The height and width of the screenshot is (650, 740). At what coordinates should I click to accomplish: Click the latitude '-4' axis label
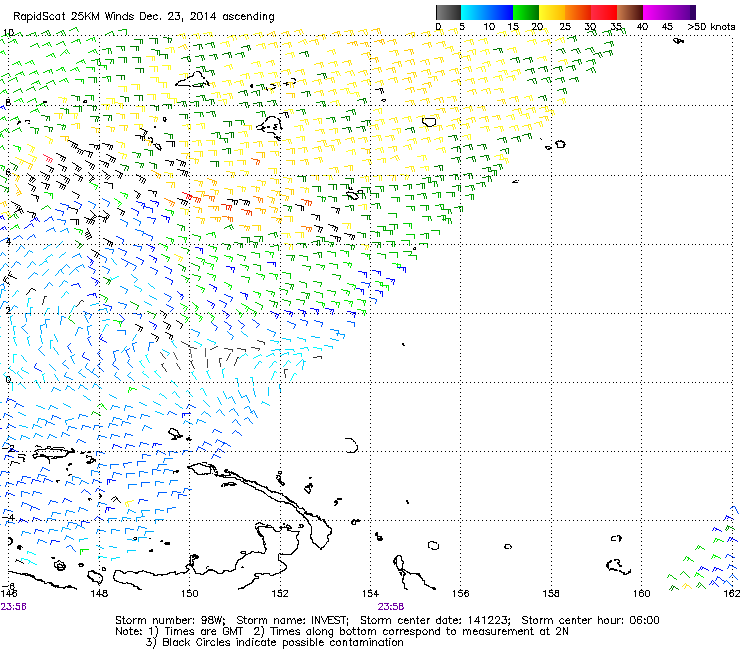click(8, 518)
